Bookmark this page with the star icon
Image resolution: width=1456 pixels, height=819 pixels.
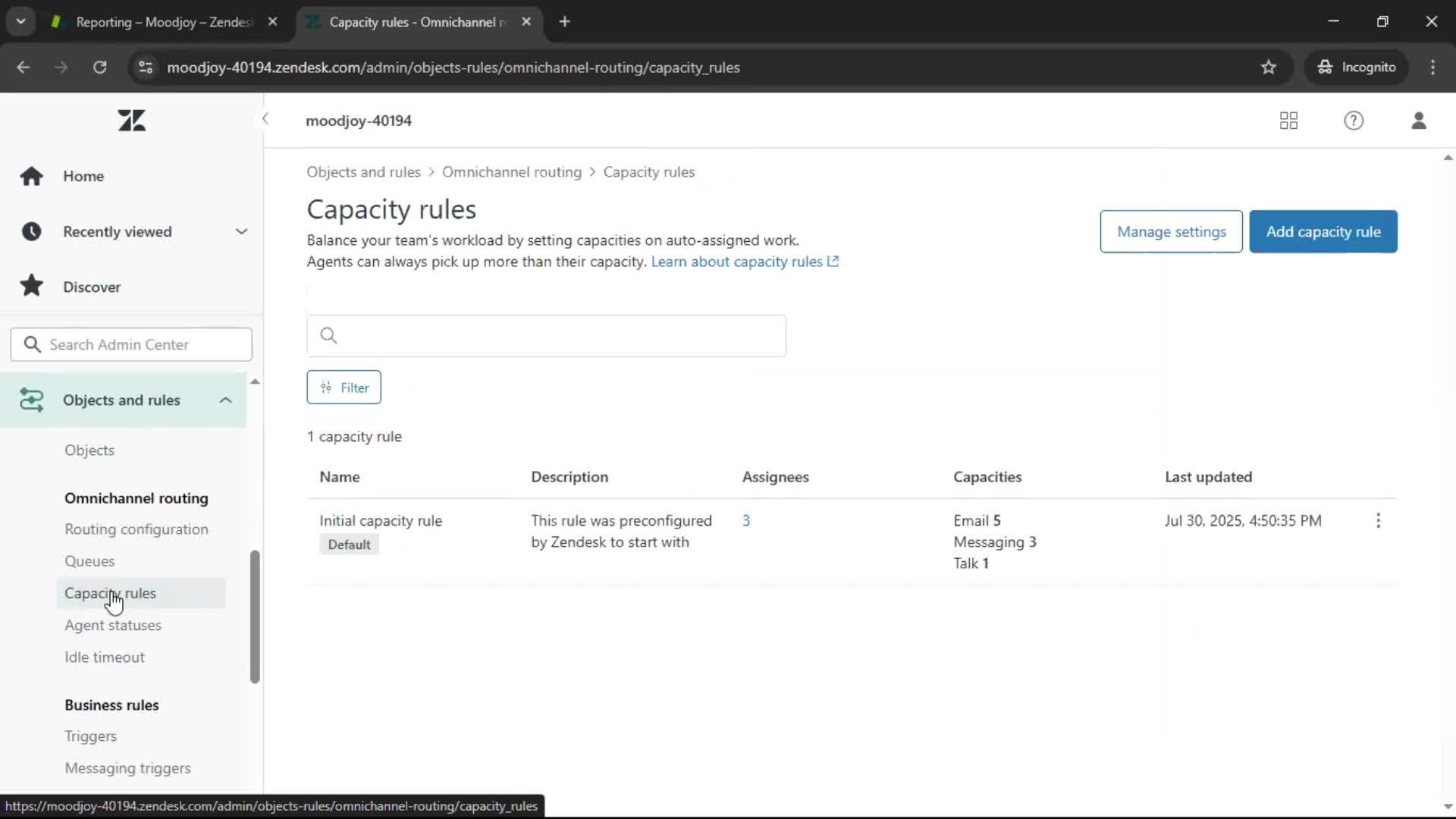1268,67
